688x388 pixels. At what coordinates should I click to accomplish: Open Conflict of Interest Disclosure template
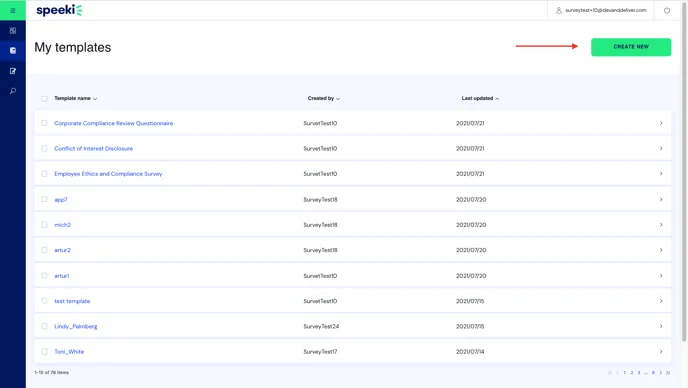[x=93, y=149]
